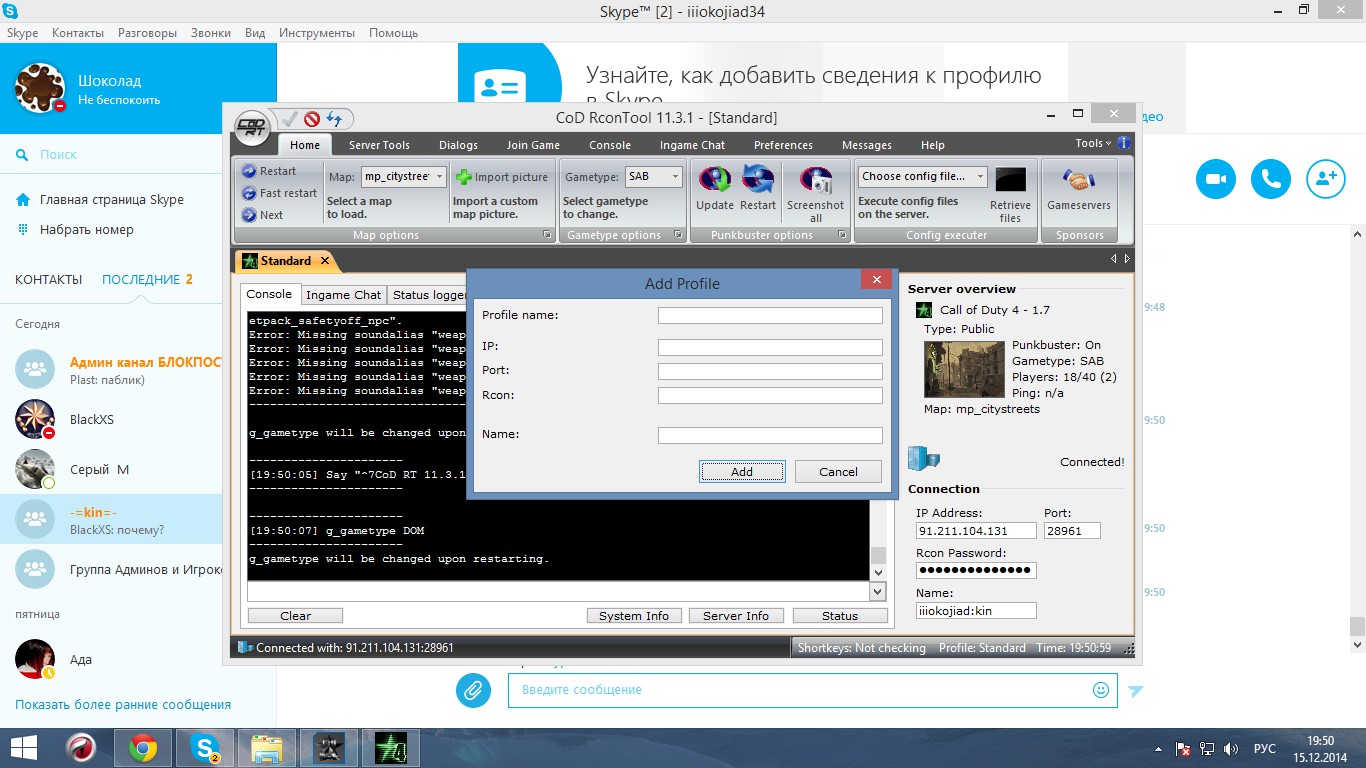Image resolution: width=1366 pixels, height=768 pixels.
Task: Open Chrome from the Windows taskbar
Action: 143,748
